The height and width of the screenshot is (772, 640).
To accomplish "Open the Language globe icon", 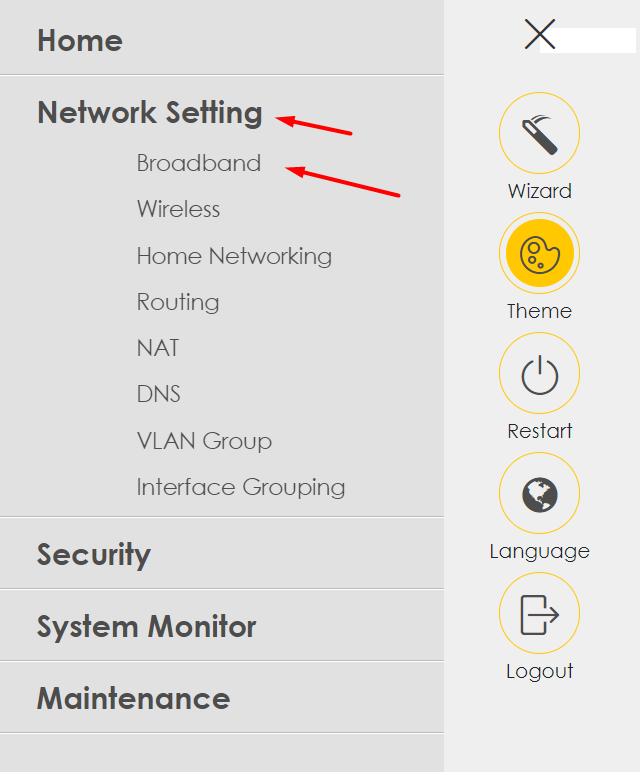I will [x=540, y=493].
